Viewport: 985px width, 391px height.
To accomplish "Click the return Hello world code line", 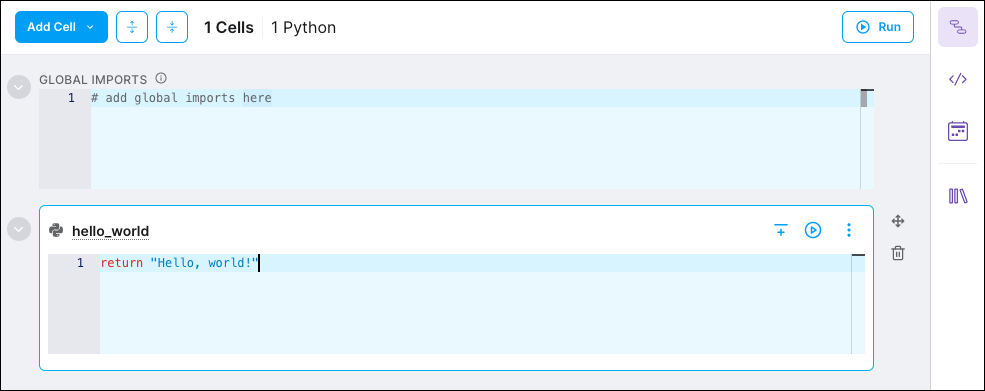I will pos(476,263).
